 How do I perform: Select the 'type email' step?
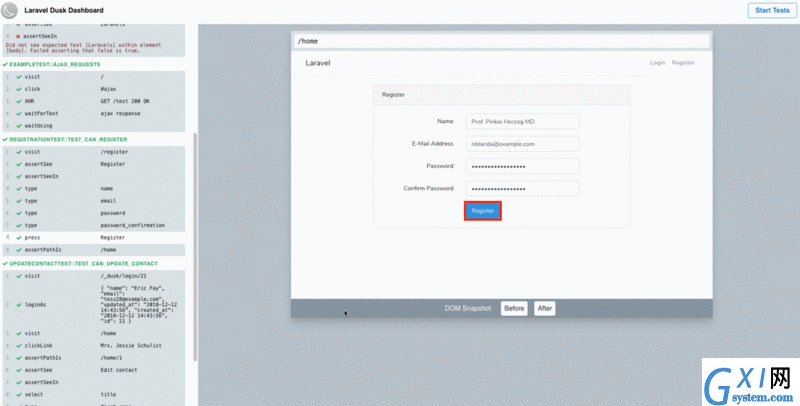pyautogui.click(x=94, y=201)
